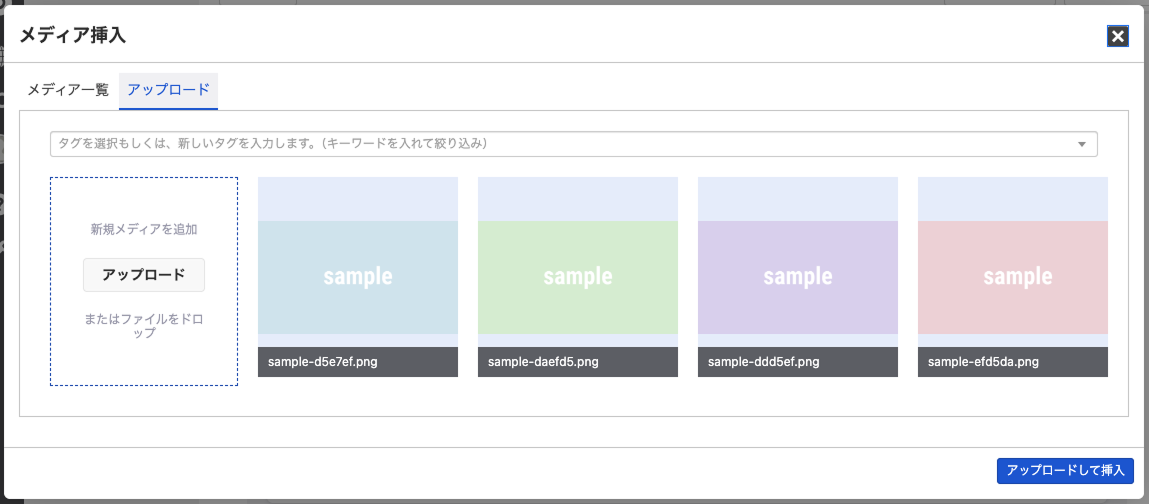Select the アップロード tab
The width and height of the screenshot is (1149, 504).
169,90
